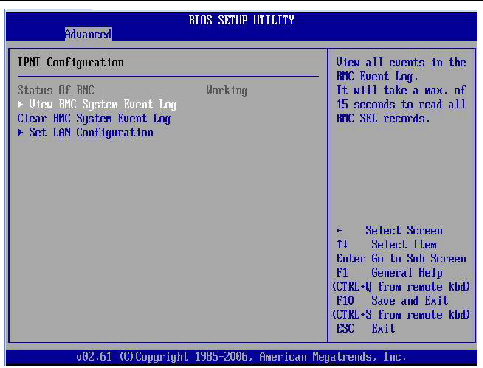Select Clear BMC System Event Log
The height and width of the screenshot is (368, 483).
point(94,119)
